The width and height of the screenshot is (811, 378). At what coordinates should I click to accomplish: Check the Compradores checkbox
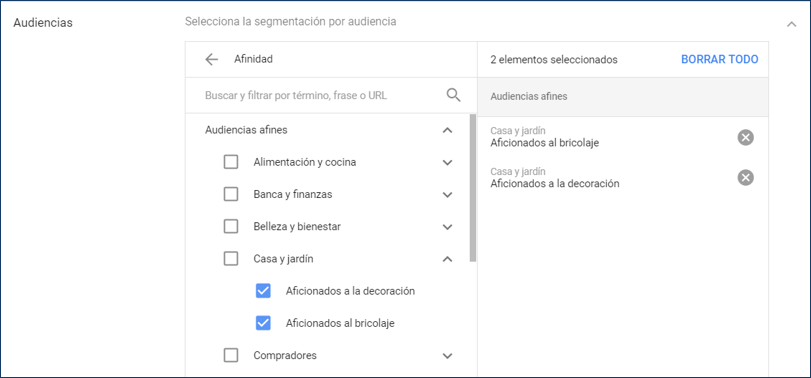click(x=231, y=356)
